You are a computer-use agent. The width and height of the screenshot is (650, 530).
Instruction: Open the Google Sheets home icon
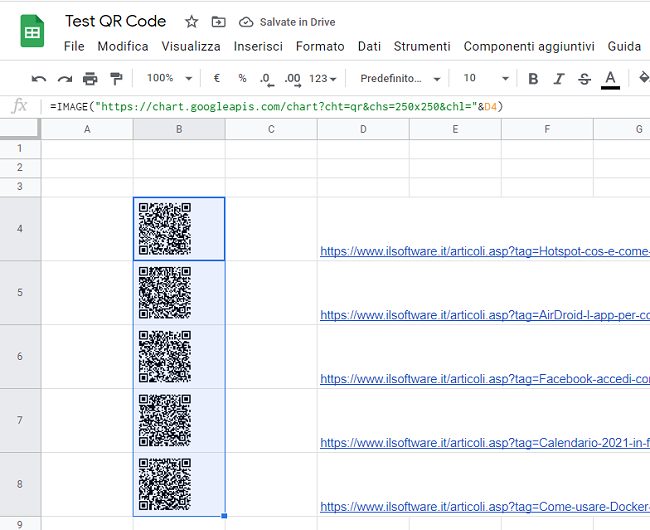(32, 31)
